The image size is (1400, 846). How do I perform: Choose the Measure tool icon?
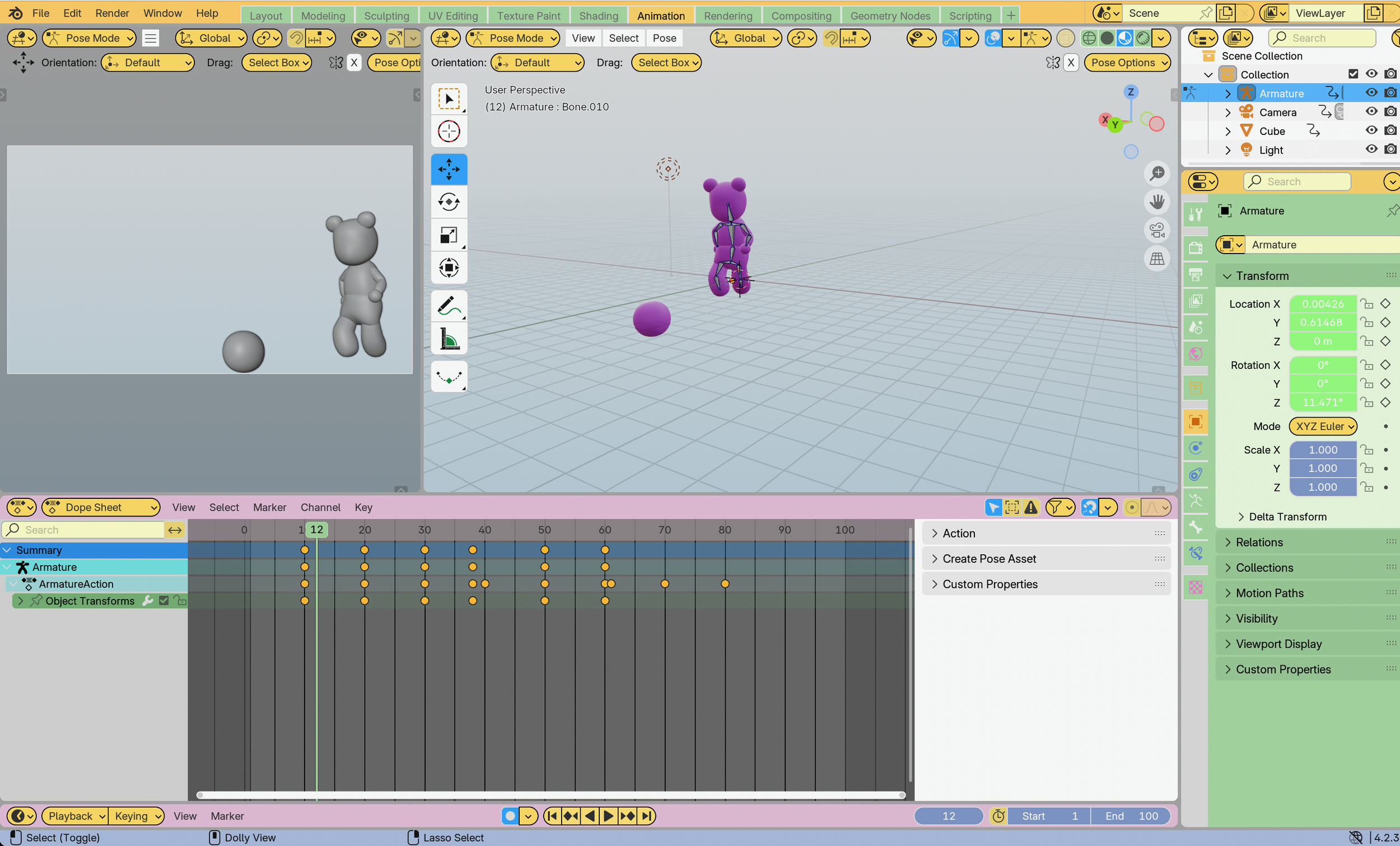[x=449, y=339]
